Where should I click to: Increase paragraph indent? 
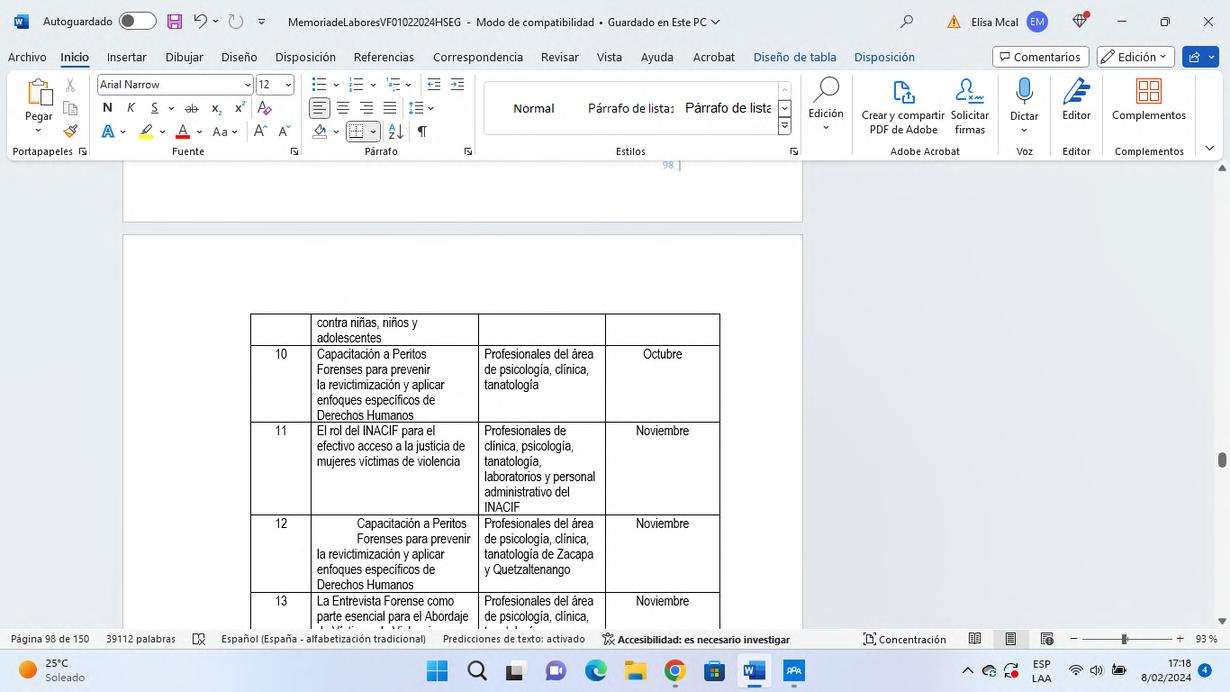coord(458,85)
